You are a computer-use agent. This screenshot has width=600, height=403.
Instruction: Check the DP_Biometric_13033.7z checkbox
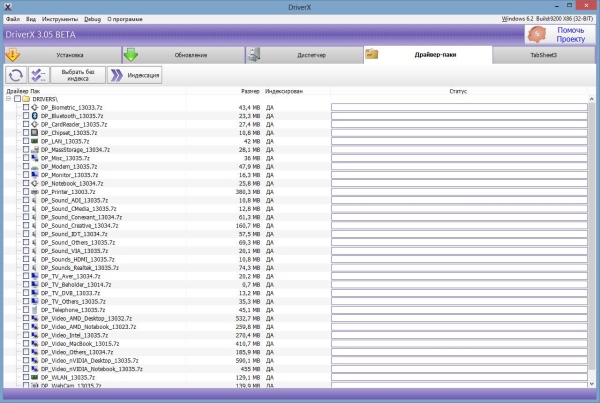26,107
